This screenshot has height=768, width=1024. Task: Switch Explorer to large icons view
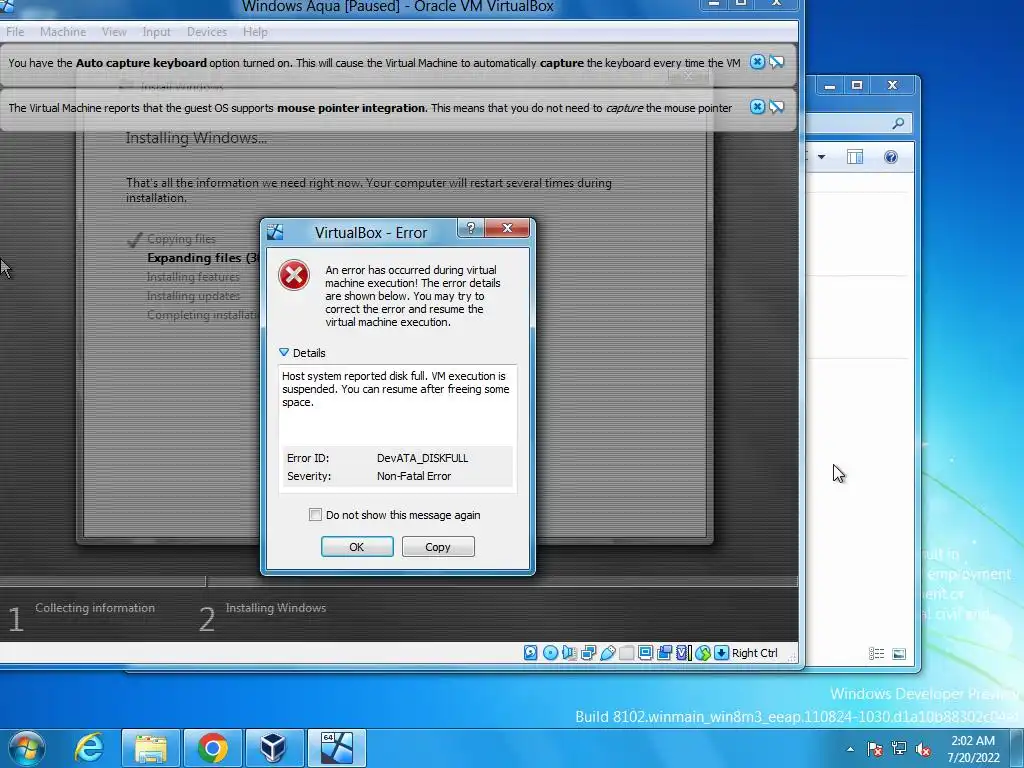pyautogui.click(x=899, y=654)
